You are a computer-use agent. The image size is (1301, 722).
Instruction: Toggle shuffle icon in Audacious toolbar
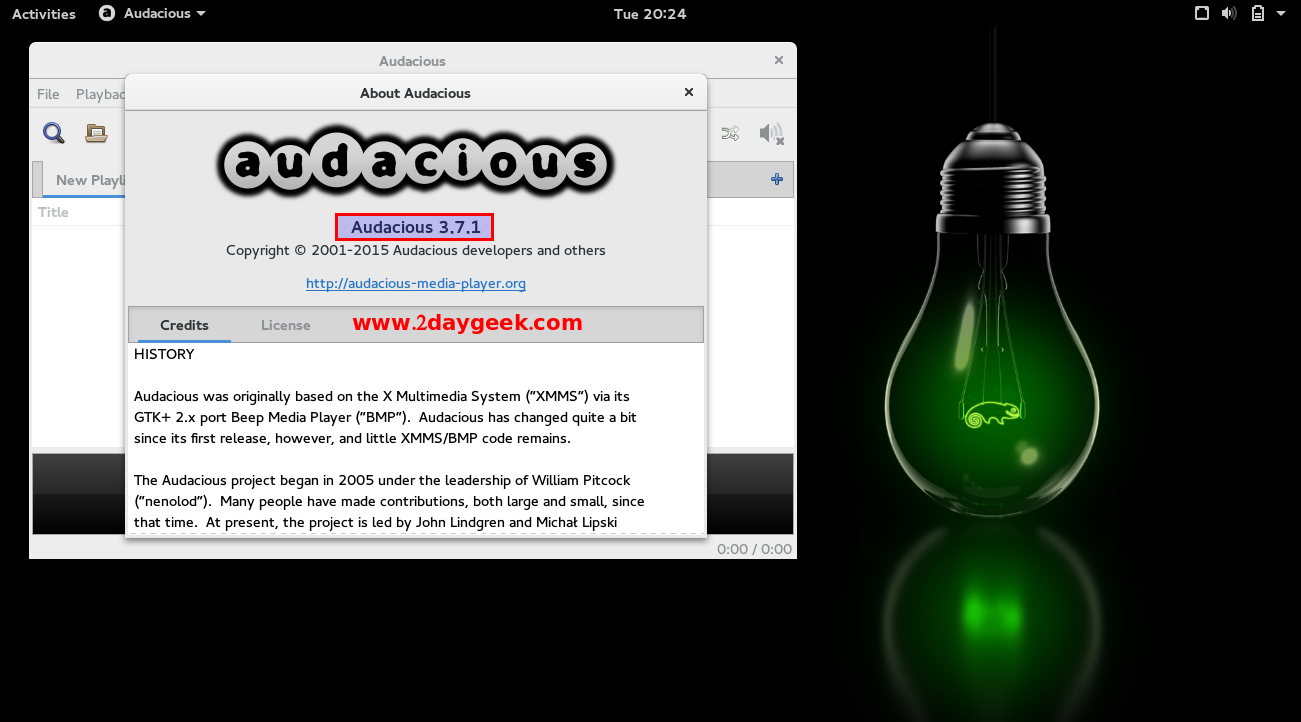[x=730, y=134]
